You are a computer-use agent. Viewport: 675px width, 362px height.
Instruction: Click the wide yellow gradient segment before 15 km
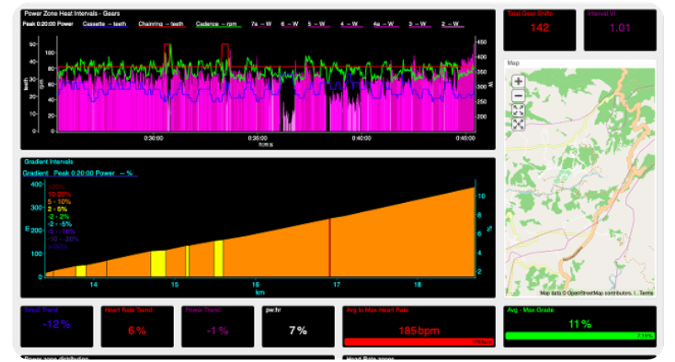point(158,263)
